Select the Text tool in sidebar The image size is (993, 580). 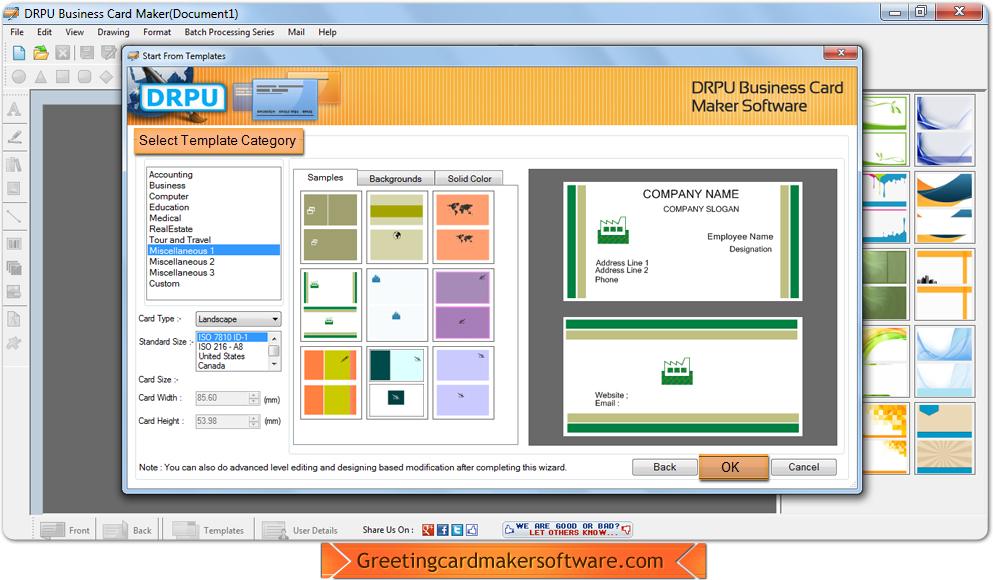14,110
